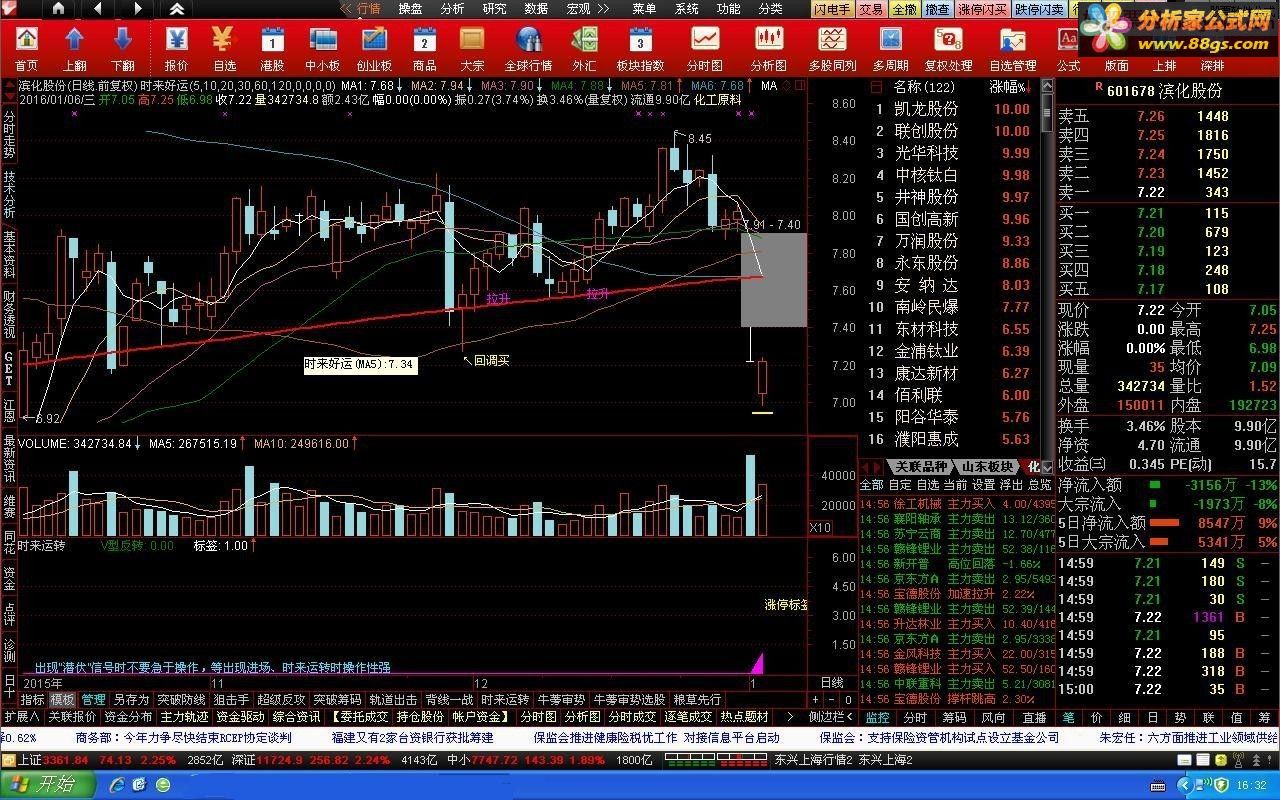Select the 时来运转 indicator tab
Viewport: 1280px width, 800px height.
pos(505,700)
